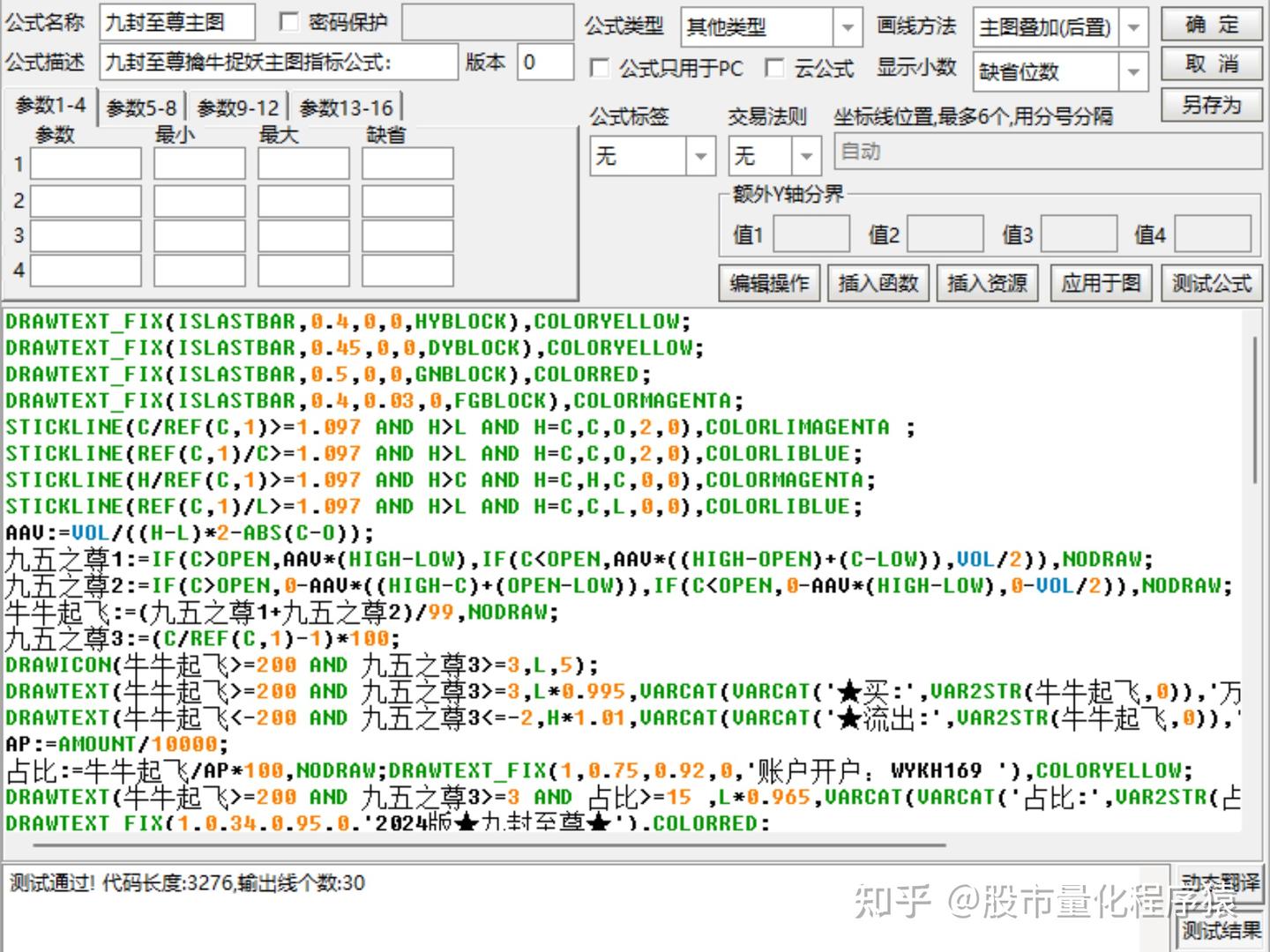The width and height of the screenshot is (1270, 952).
Task: Click the code line starting with AAV:=VOL
Action: pyautogui.click(x=190, y=532)
